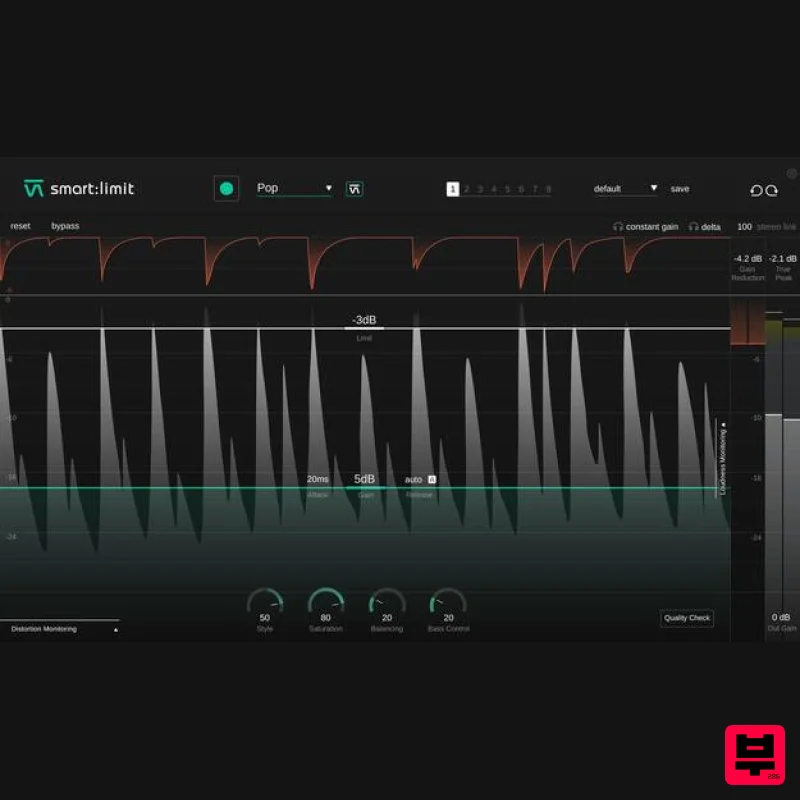
Task: Click the headphone icon next to constant gain
Action: 618,227
